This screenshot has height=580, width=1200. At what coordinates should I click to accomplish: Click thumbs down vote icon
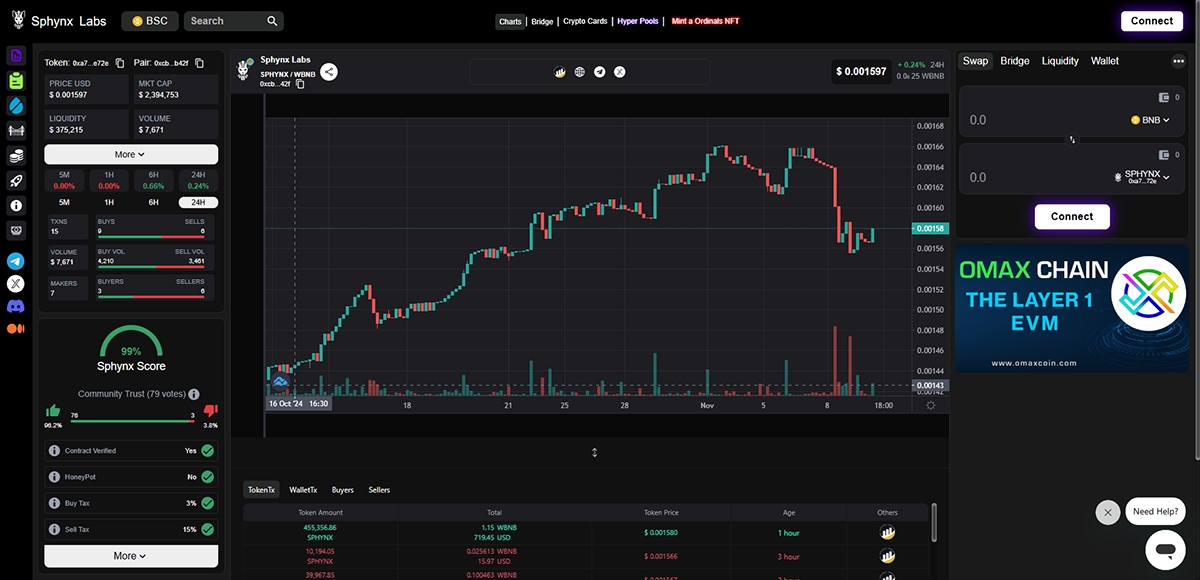point(210,411)
